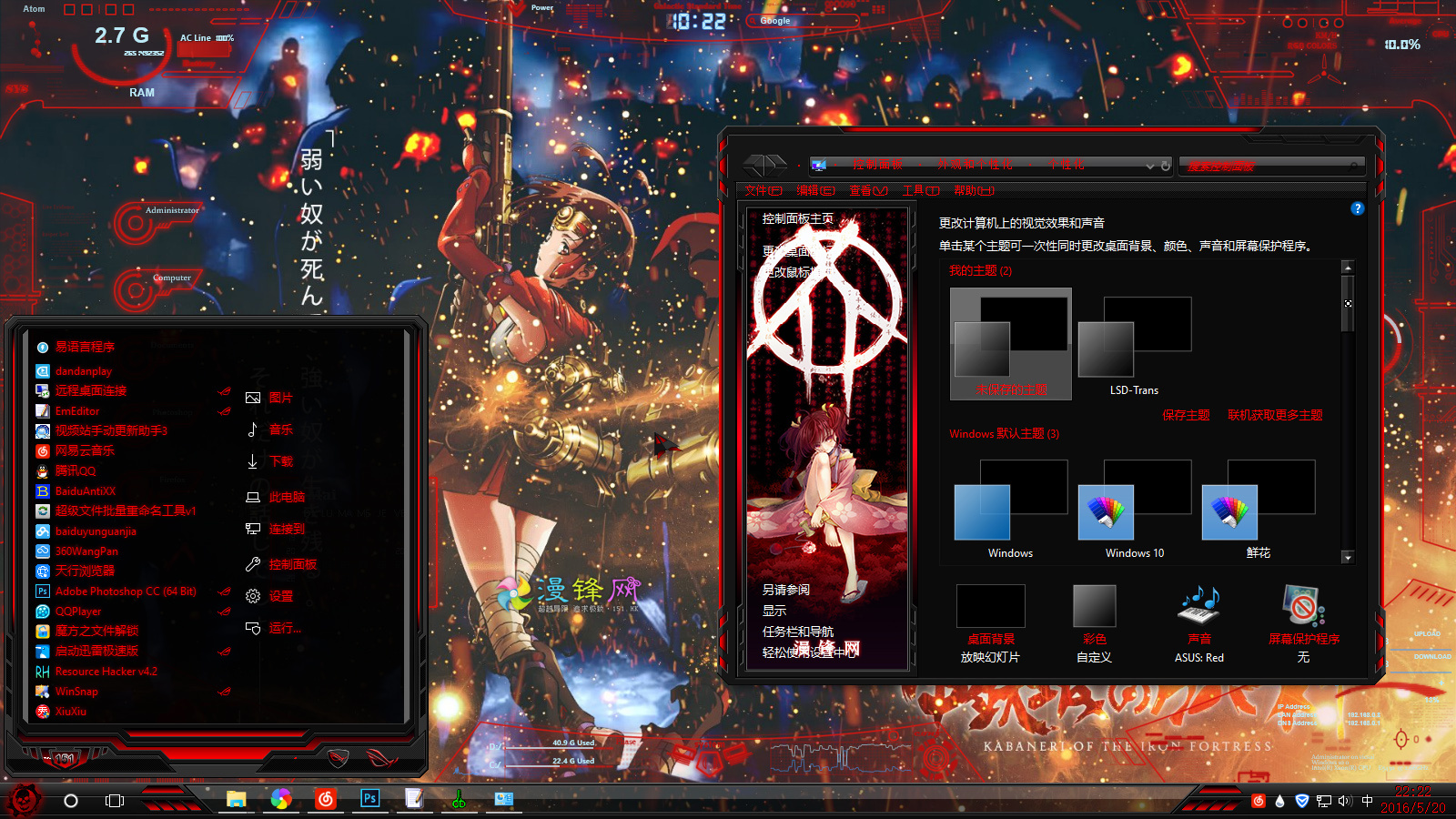
Task: Expand jump list arrow beside Adobe Photoshop CC
Action: point(225,591)
